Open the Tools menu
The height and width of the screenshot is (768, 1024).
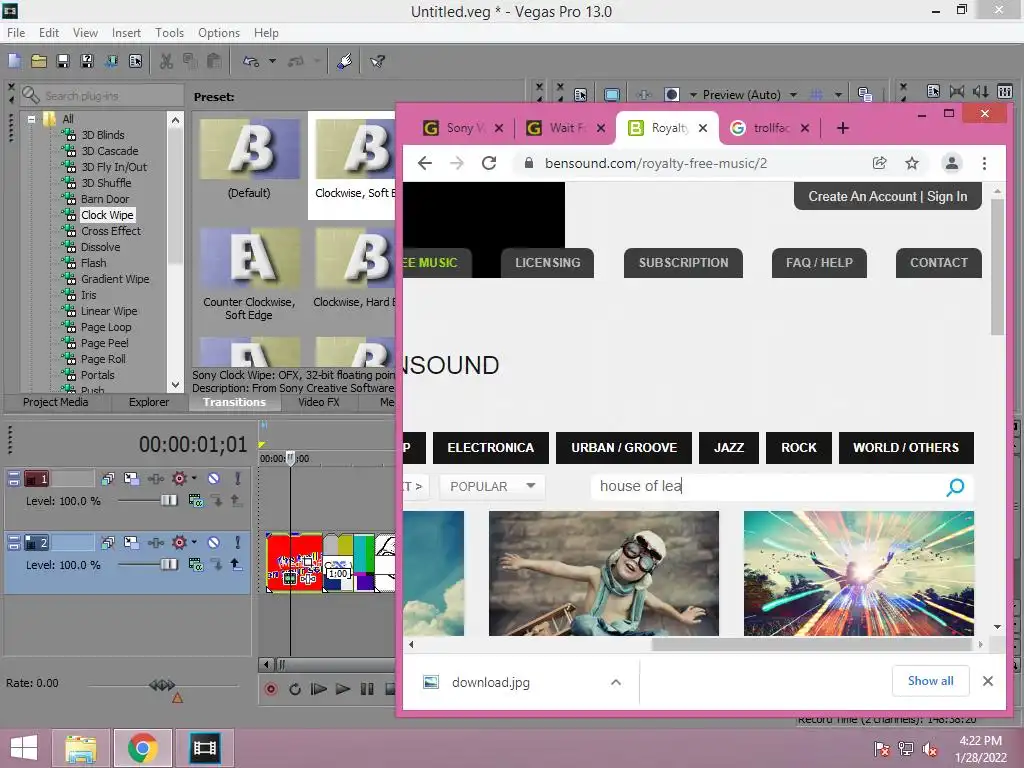(x=169, y=33)
